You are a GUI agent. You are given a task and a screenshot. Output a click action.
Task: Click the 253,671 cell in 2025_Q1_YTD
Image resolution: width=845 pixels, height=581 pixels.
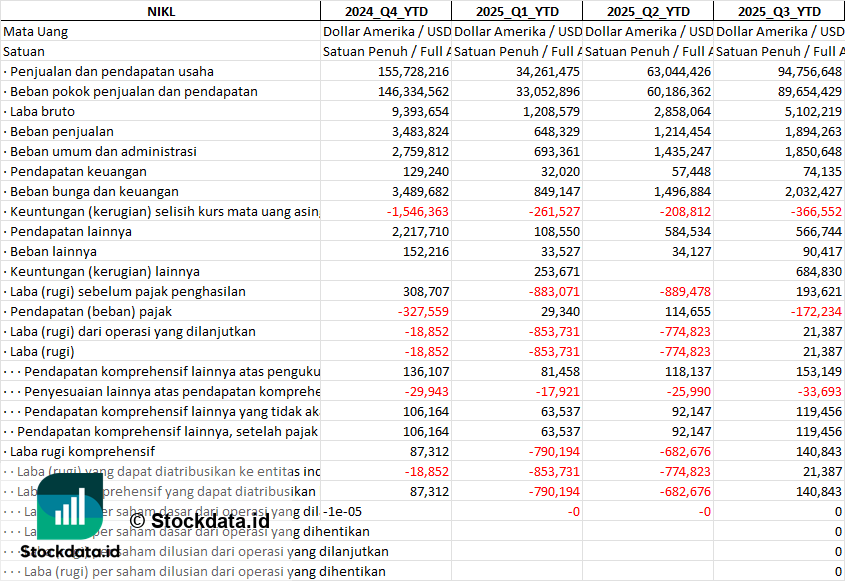point(557,271)
